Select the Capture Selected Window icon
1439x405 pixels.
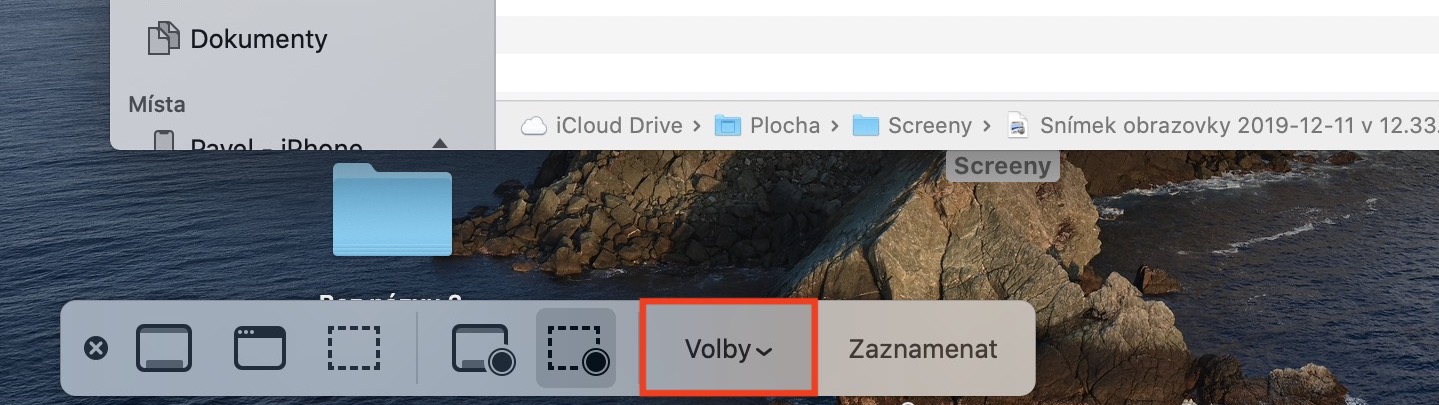[x=260, y=349]
